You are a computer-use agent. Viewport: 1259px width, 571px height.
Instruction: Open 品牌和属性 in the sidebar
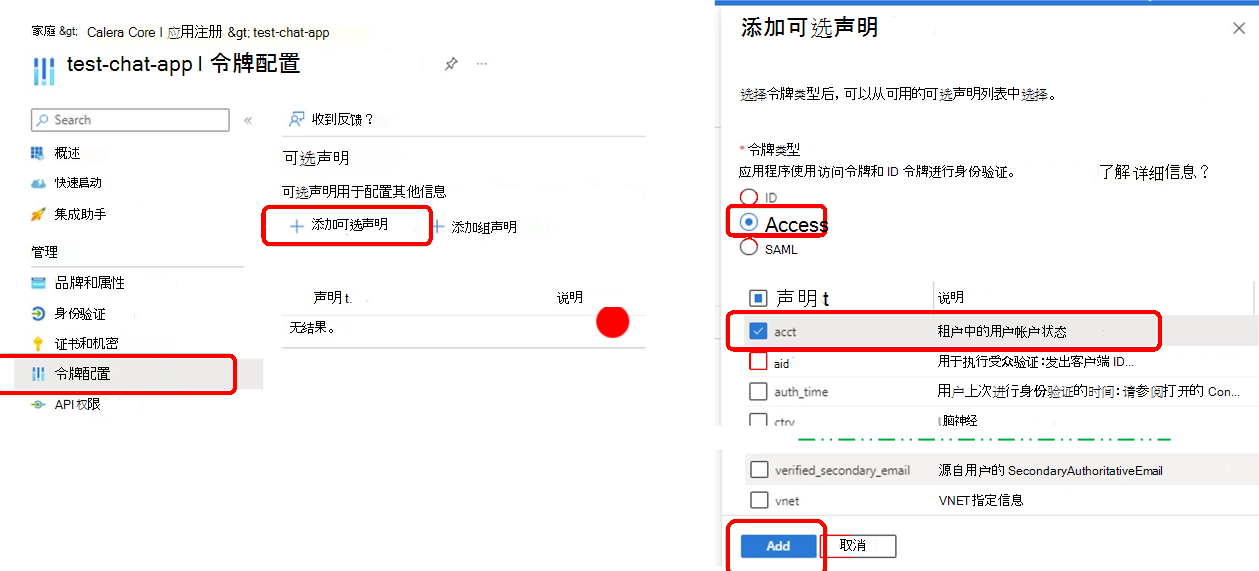tap(90, 283)
